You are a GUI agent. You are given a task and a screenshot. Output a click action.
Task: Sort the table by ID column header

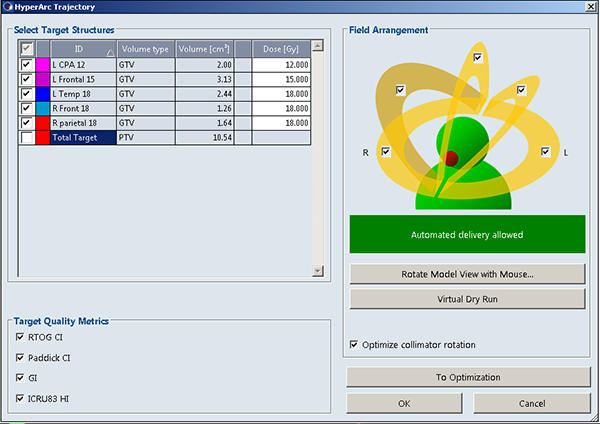click(x=80, y=48)
